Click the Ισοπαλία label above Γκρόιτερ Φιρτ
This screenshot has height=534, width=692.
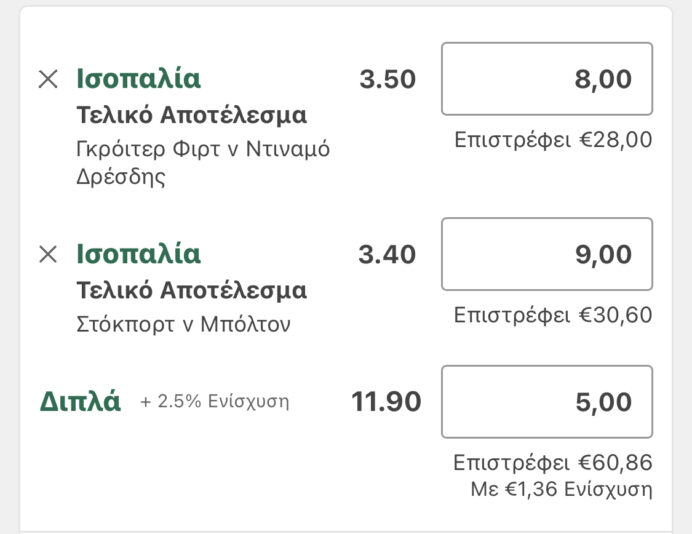coord(138,79)
